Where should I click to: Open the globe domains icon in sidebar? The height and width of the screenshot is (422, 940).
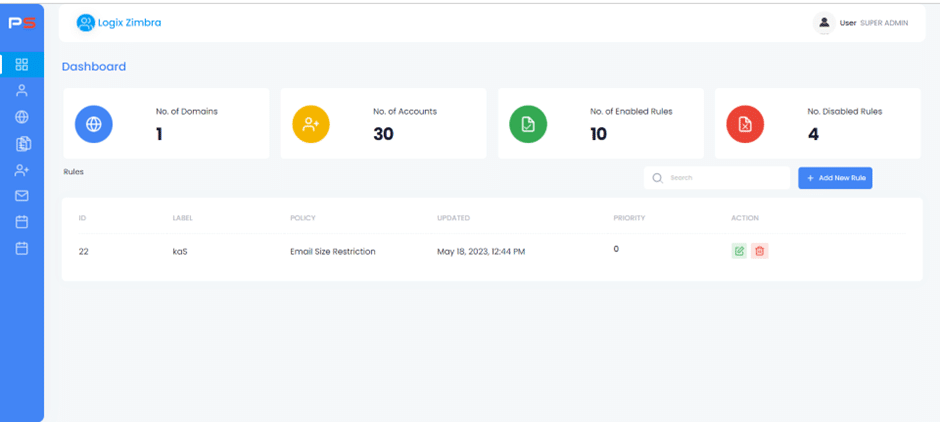click(x=22, y=117)
